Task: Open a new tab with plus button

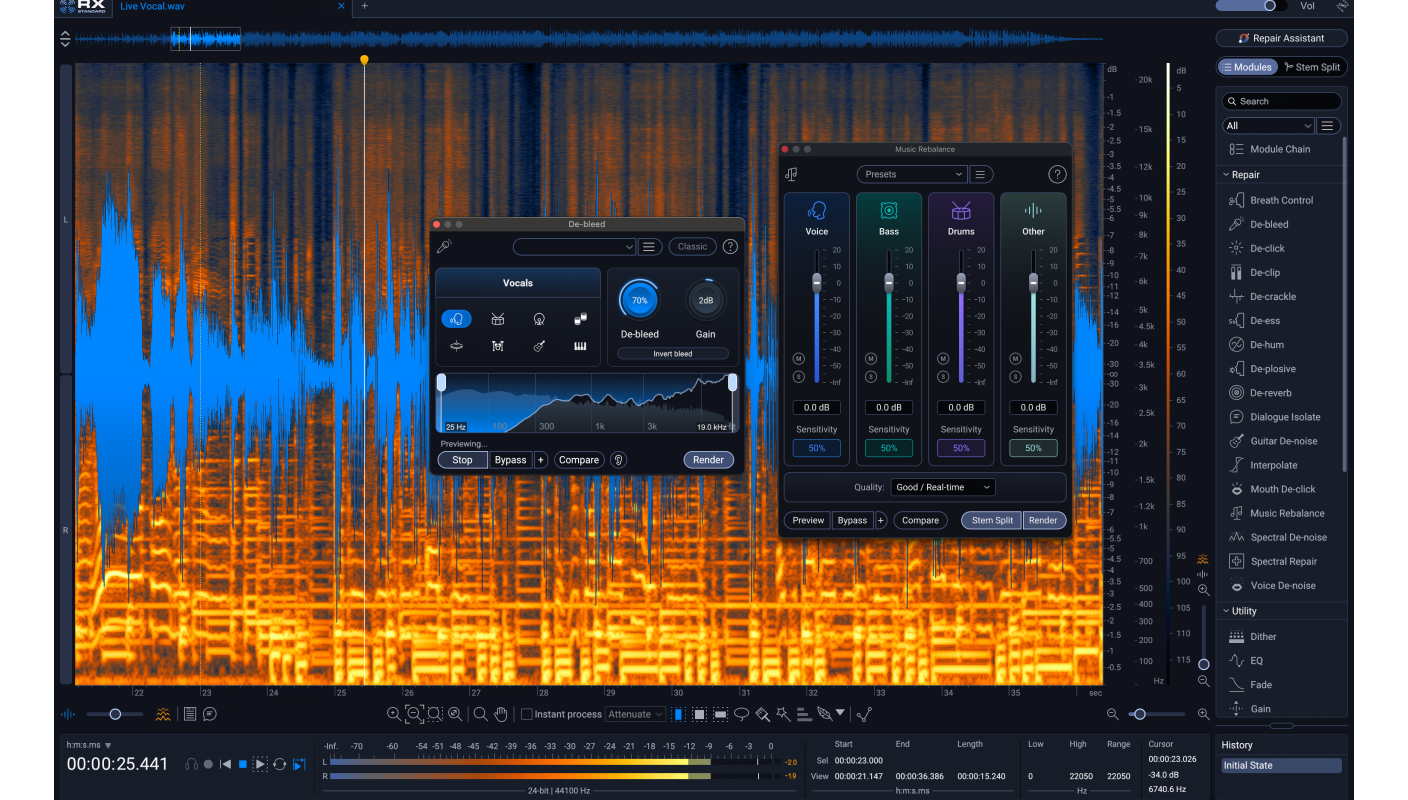Action: click(364, 6)
